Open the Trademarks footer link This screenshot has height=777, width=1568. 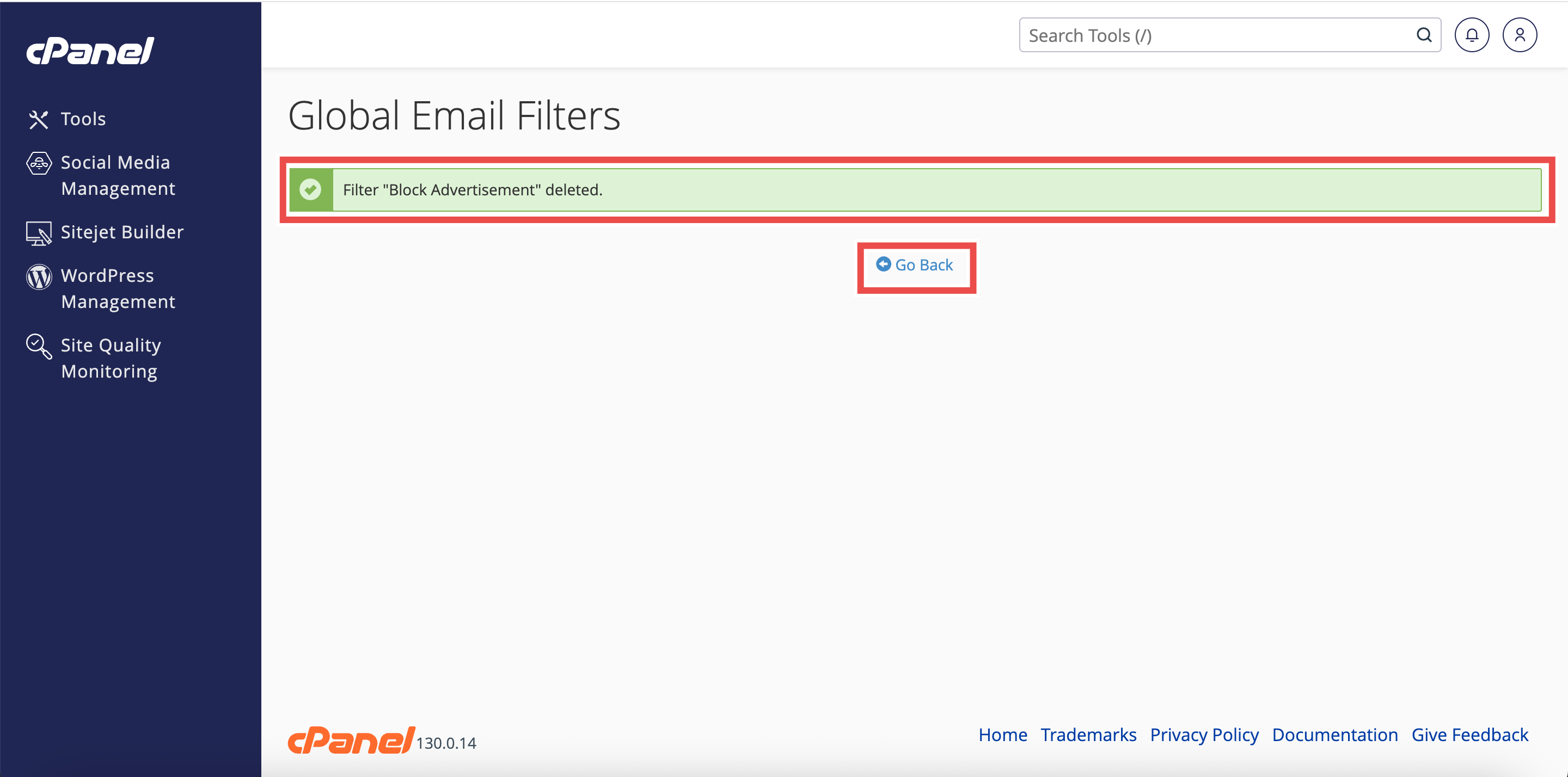pos(1088,735)
